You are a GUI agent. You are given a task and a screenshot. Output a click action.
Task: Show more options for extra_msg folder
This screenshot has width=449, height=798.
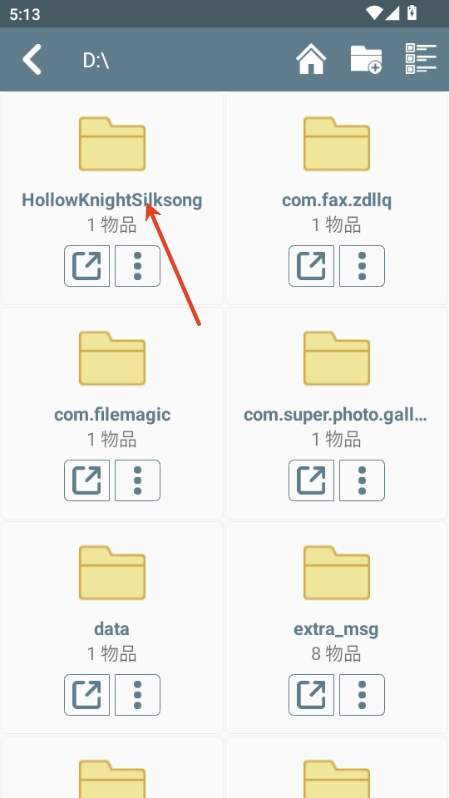click(x=362, y=695)
